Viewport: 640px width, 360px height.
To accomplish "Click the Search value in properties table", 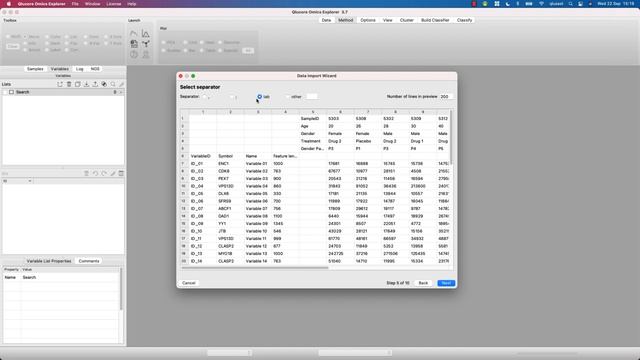I will tap(29, 278).
